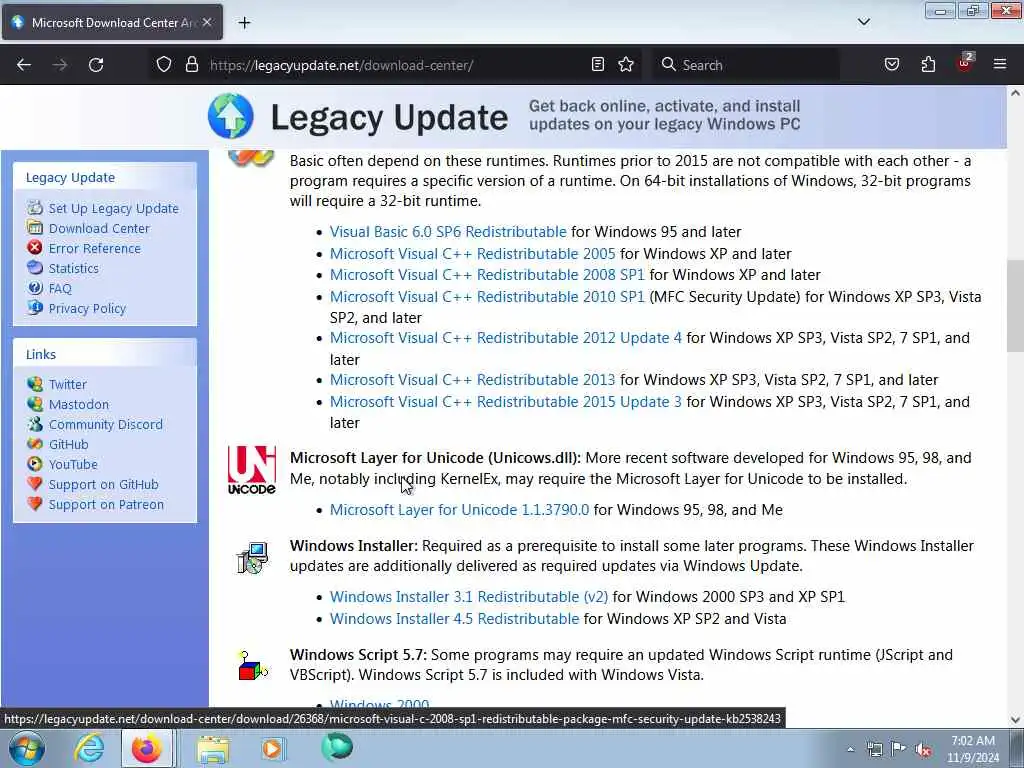Image resolution: width=1024 pixels, height=768 pixels.
Task: Open Visual C++ Redistributable 2013 link
Action: 472,379
